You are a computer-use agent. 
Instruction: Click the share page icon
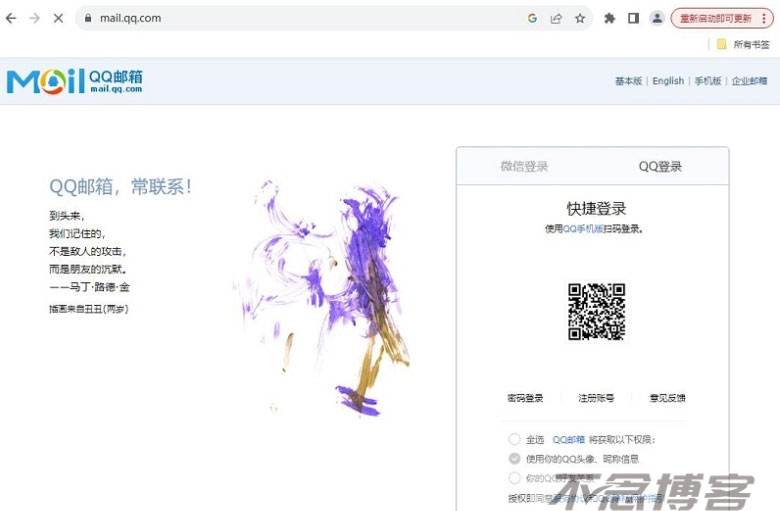coord(556,18)
